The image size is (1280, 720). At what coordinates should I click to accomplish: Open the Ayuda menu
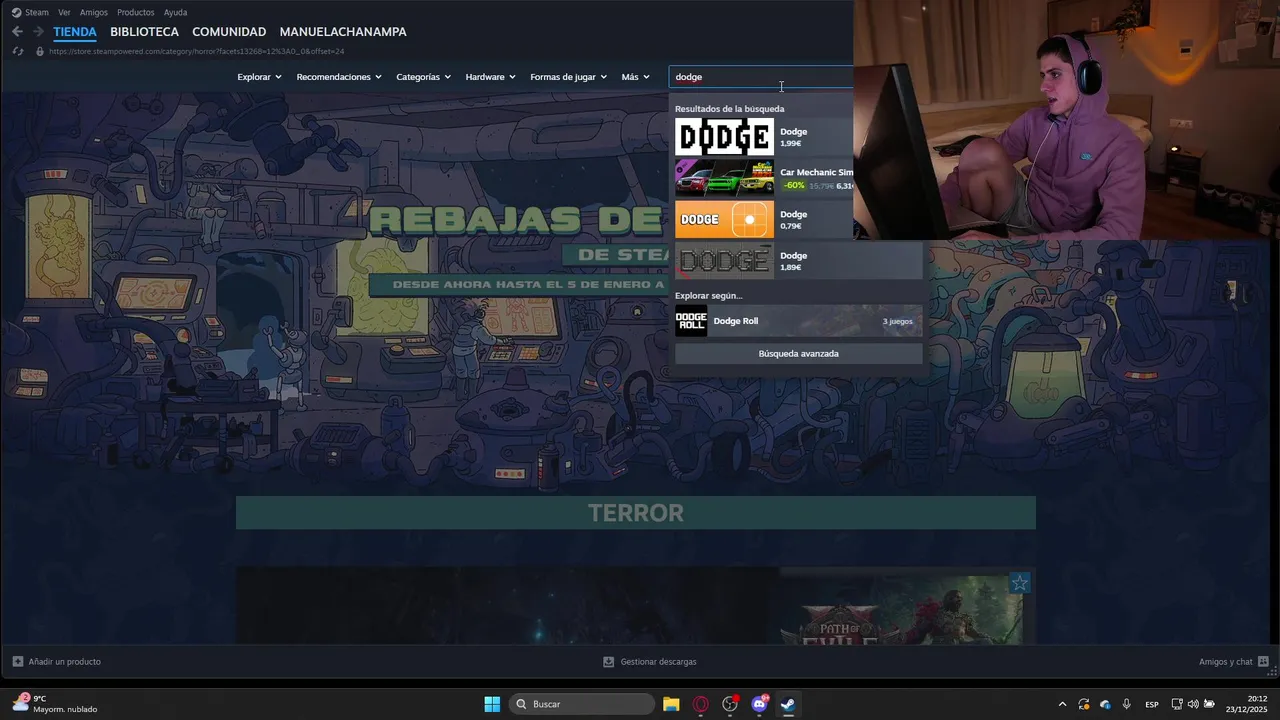[x=175, y=12]
